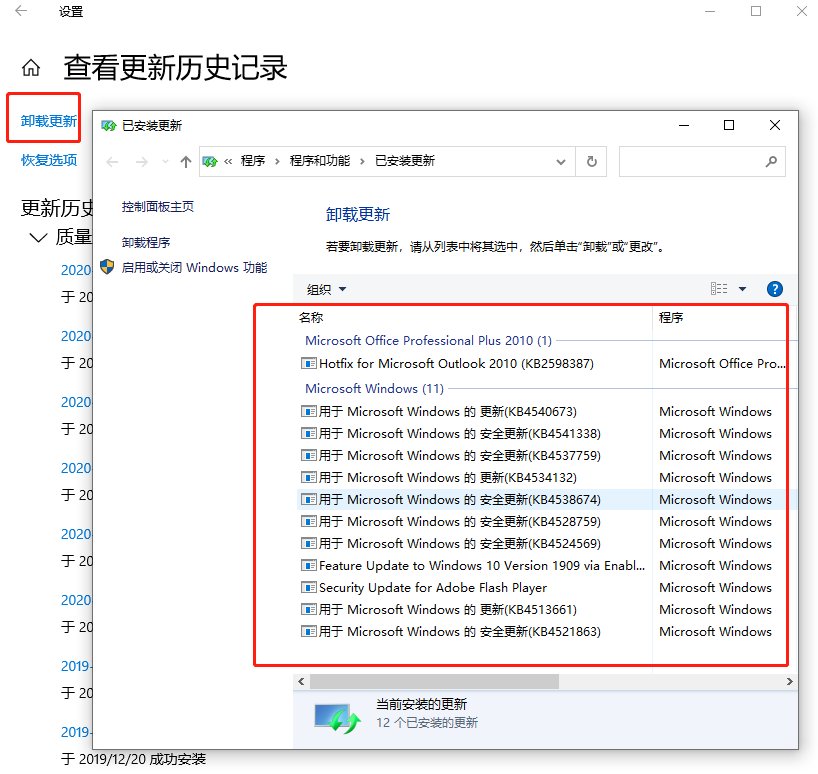Click the search box in Installed Updates

click(x=702, y=162)
